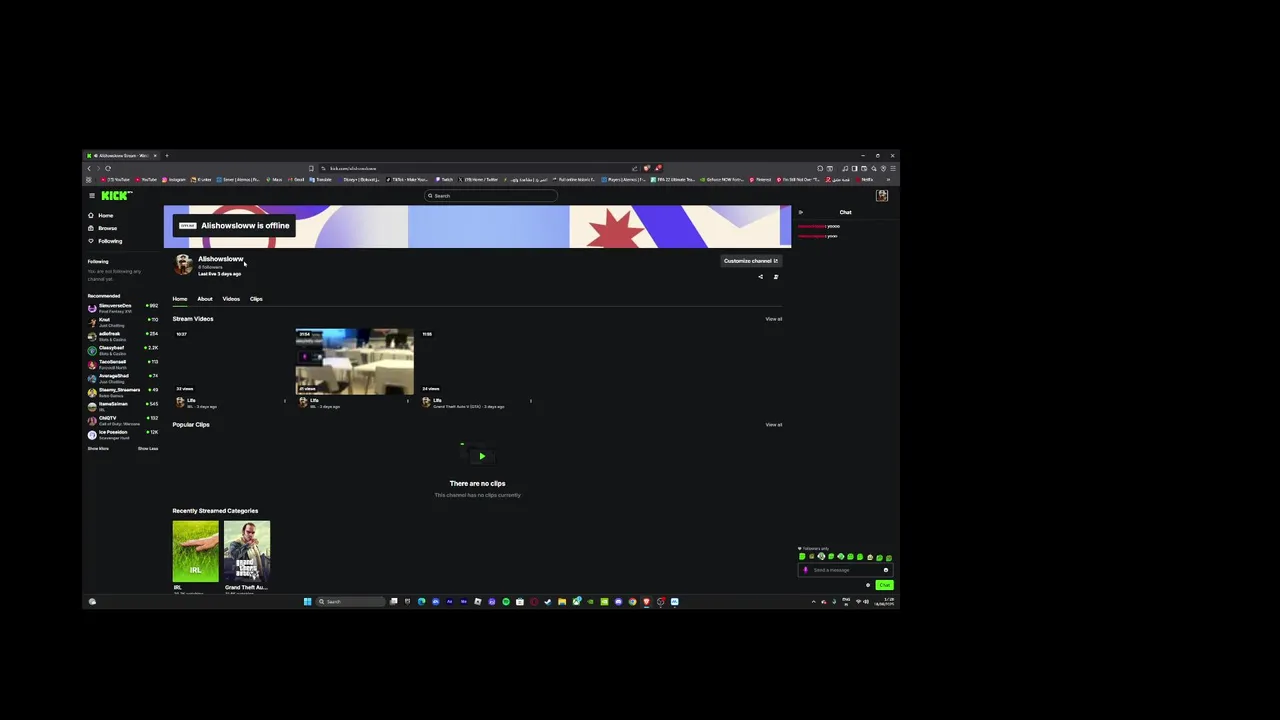1280x720 pixels.
Task: Click the share channel icon
Action: 760,277
